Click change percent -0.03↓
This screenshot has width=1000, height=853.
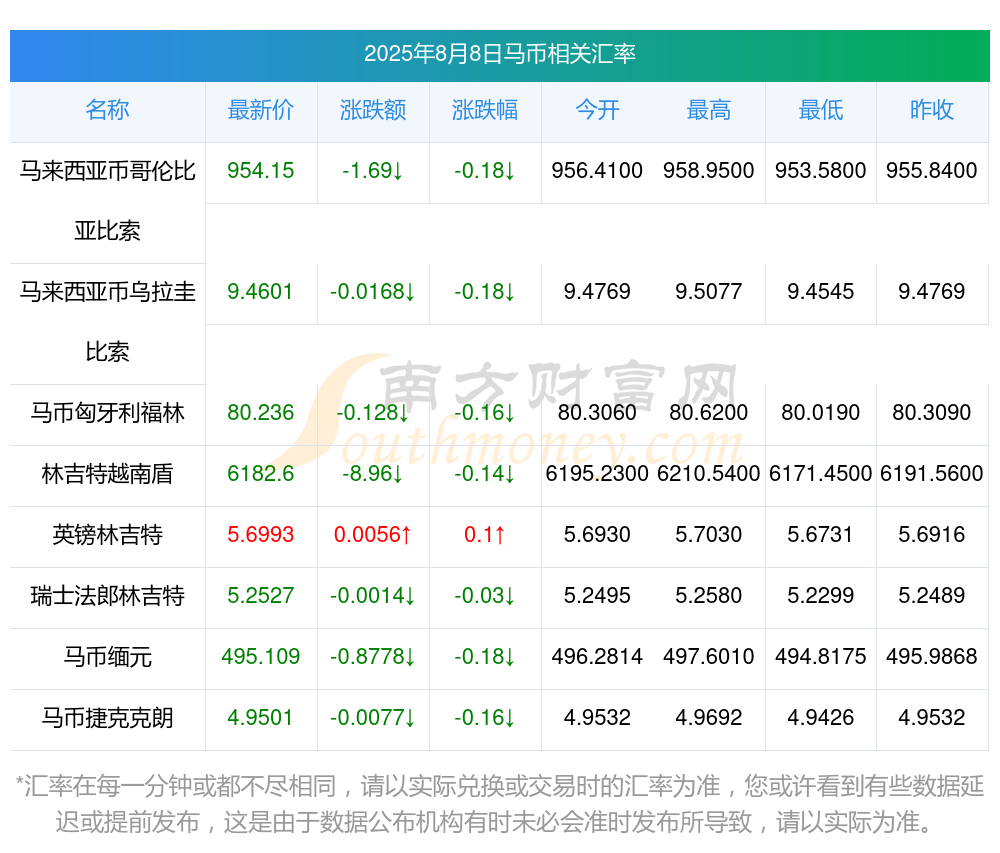coord(485,596)
